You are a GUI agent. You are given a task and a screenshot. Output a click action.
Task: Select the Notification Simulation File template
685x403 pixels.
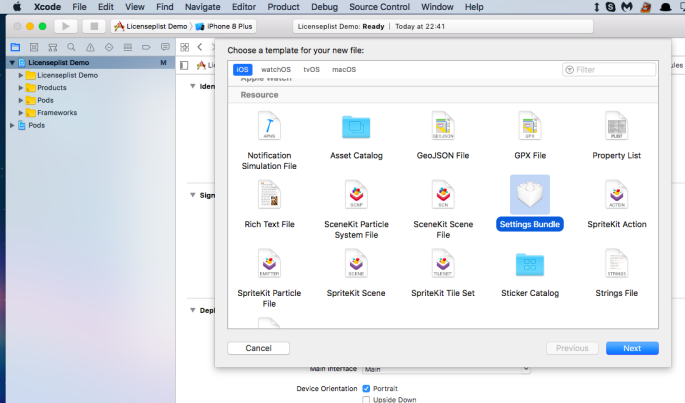pos(269,141)
